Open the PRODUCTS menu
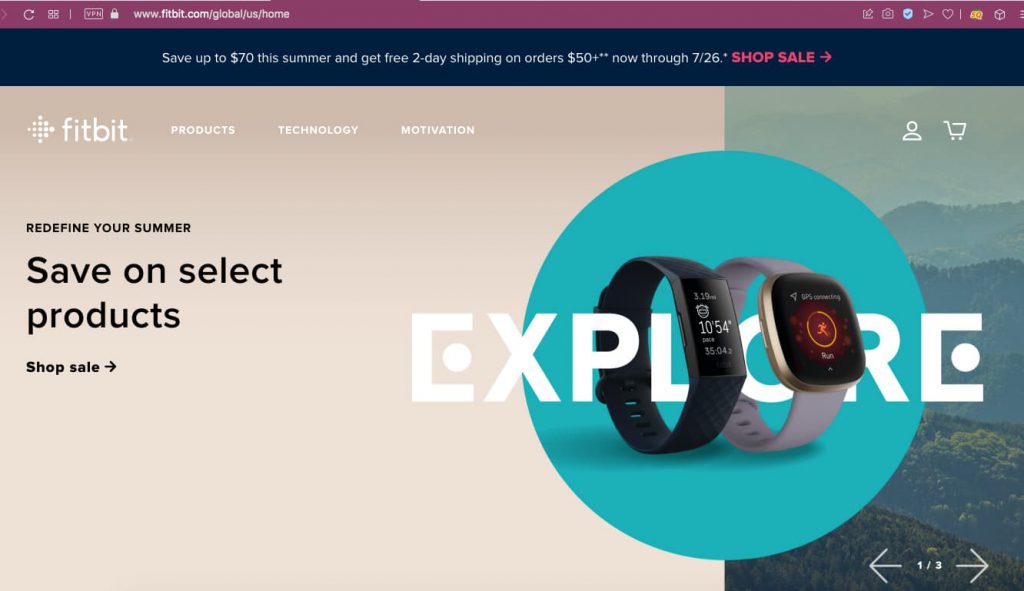This screenshot has height=591, width=1024. point(203,130)
